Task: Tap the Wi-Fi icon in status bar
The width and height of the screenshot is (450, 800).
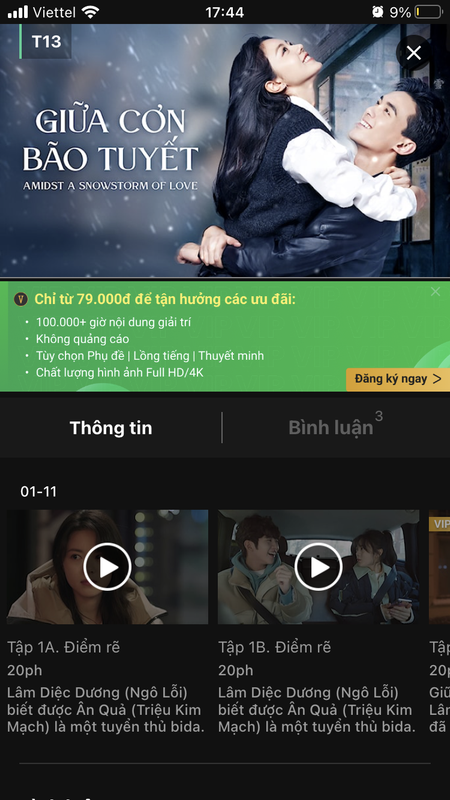Action: coord(91,12)
